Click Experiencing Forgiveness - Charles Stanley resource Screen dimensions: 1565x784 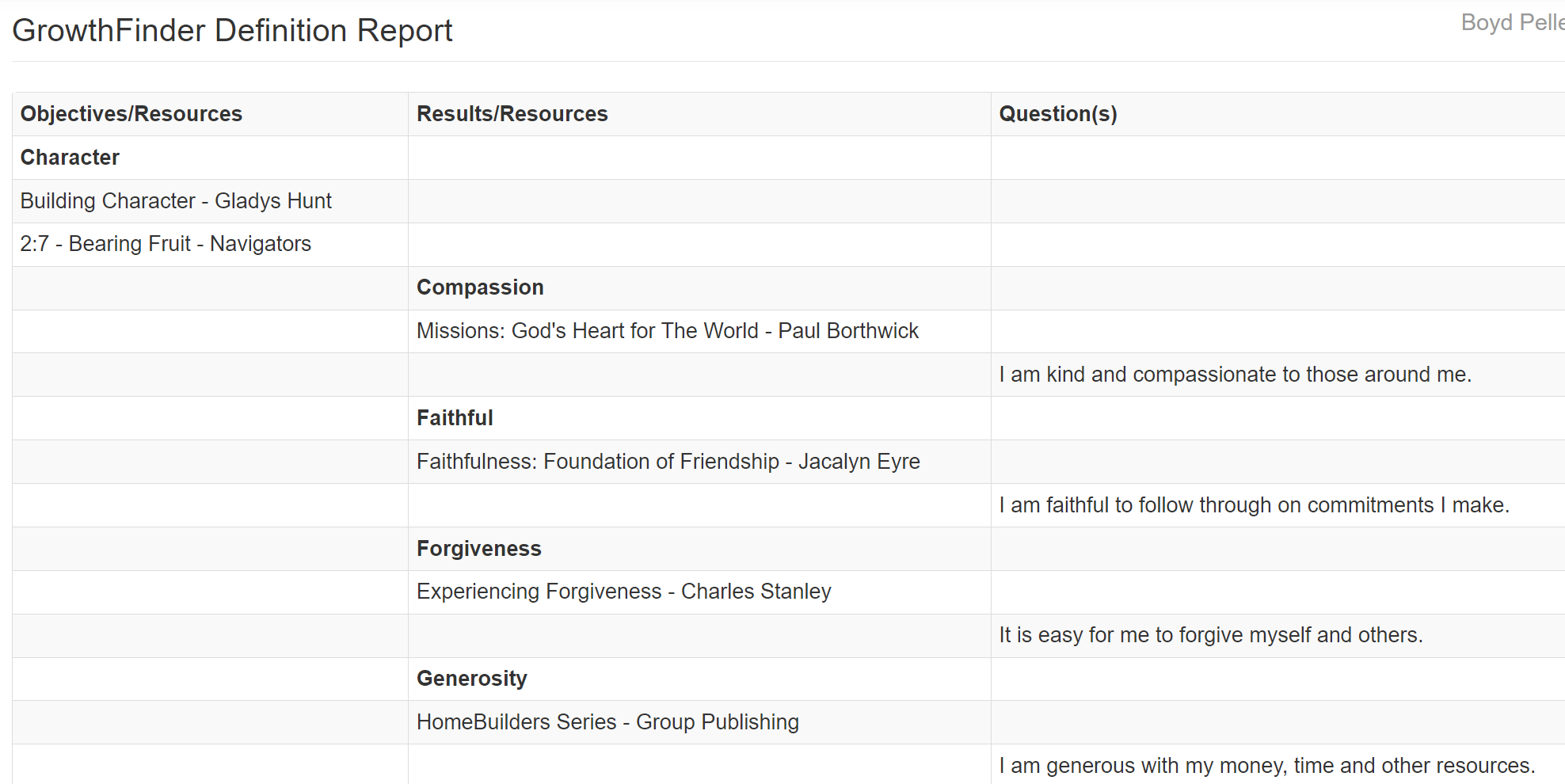[624, 592]
